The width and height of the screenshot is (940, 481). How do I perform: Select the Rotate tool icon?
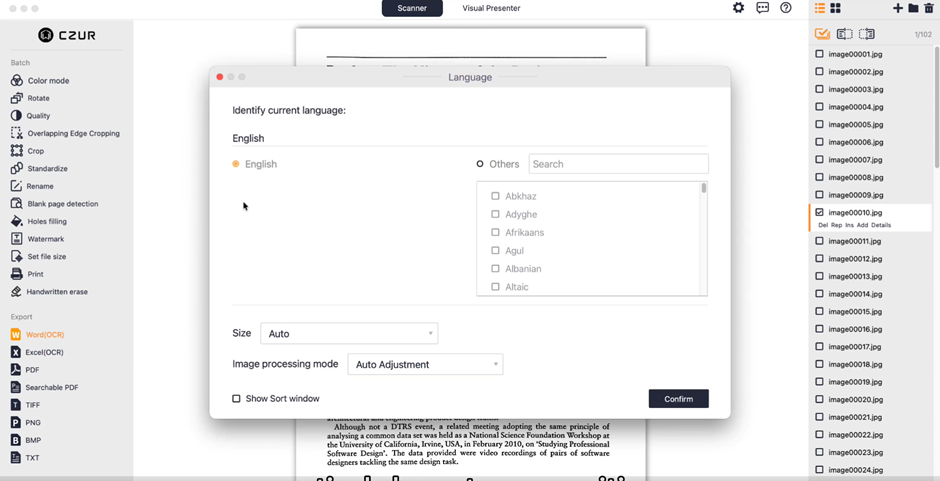(16, 98)
